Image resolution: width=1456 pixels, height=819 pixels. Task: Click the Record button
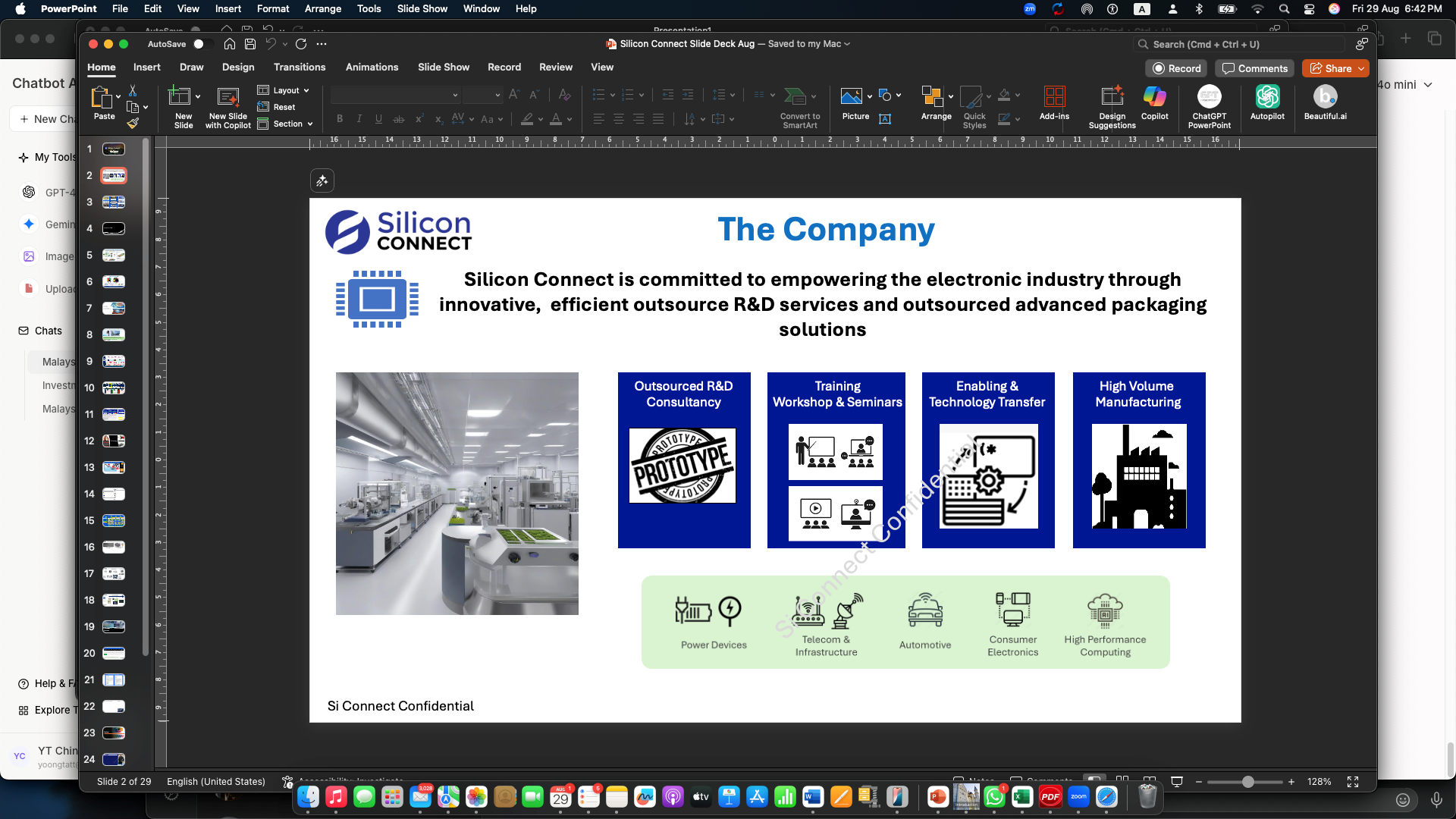tap(1177, 68)
